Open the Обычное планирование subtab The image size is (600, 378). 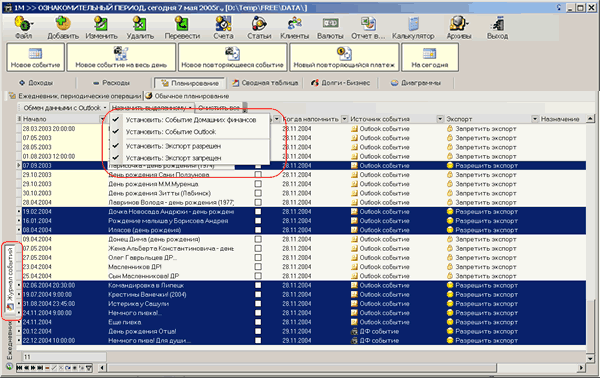[x=187, y=96]
